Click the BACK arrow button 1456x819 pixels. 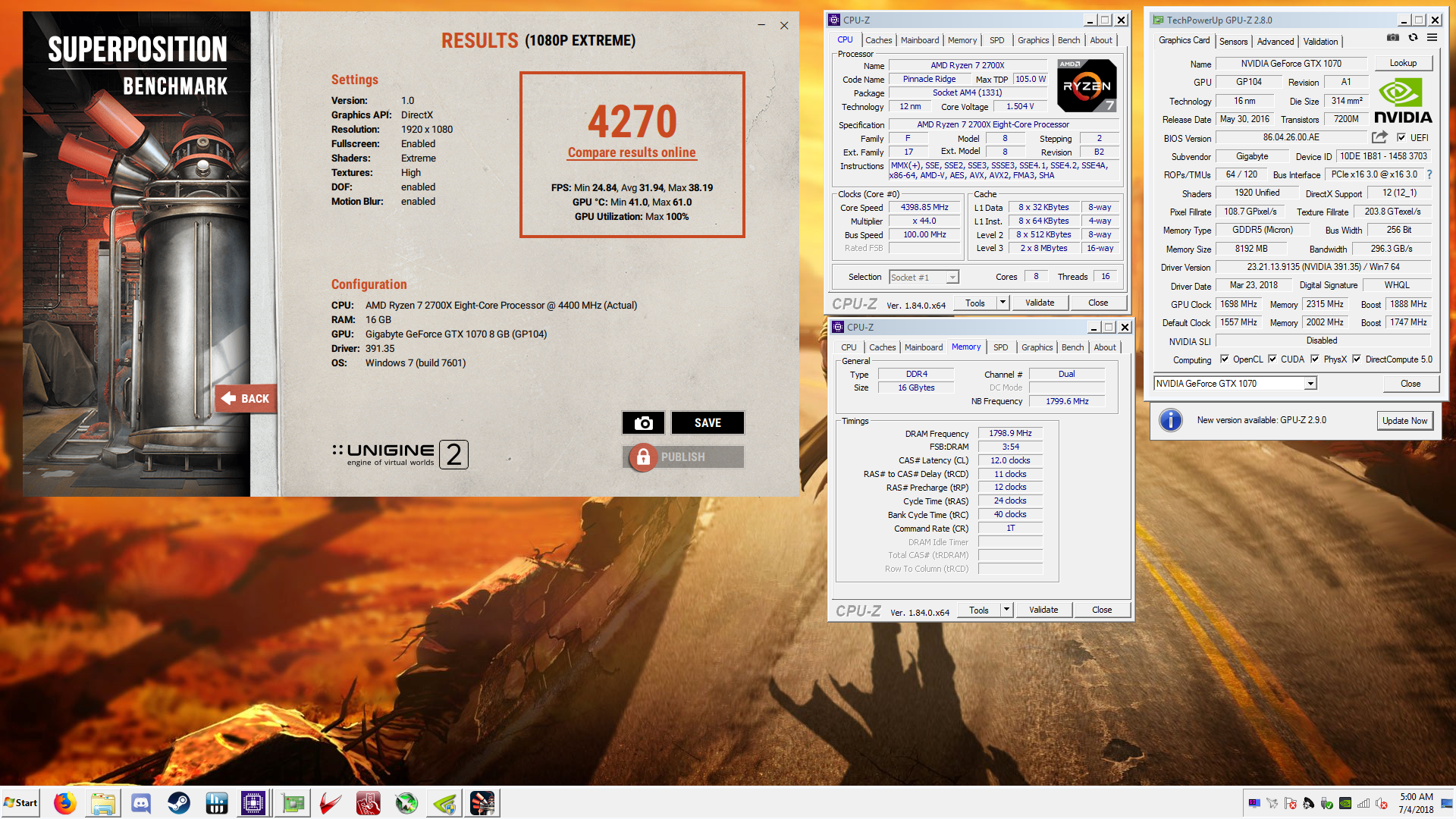[x=246, y=398]
